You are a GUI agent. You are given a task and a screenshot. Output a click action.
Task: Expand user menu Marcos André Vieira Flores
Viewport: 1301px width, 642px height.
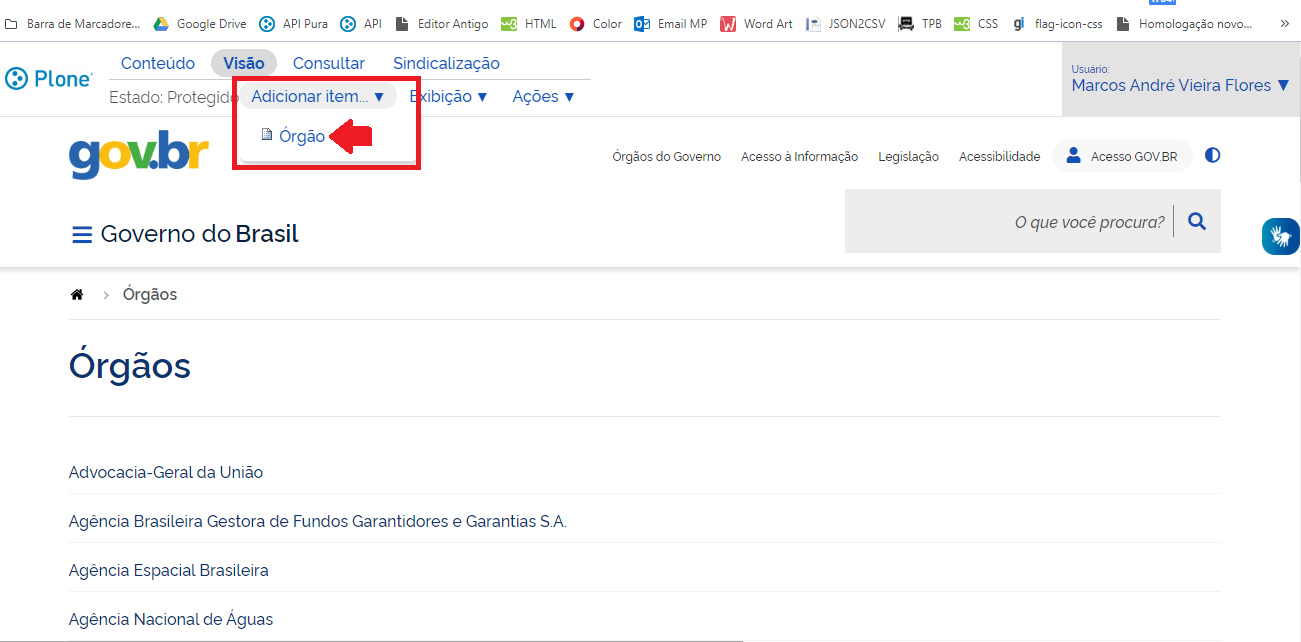(1180, 85)
